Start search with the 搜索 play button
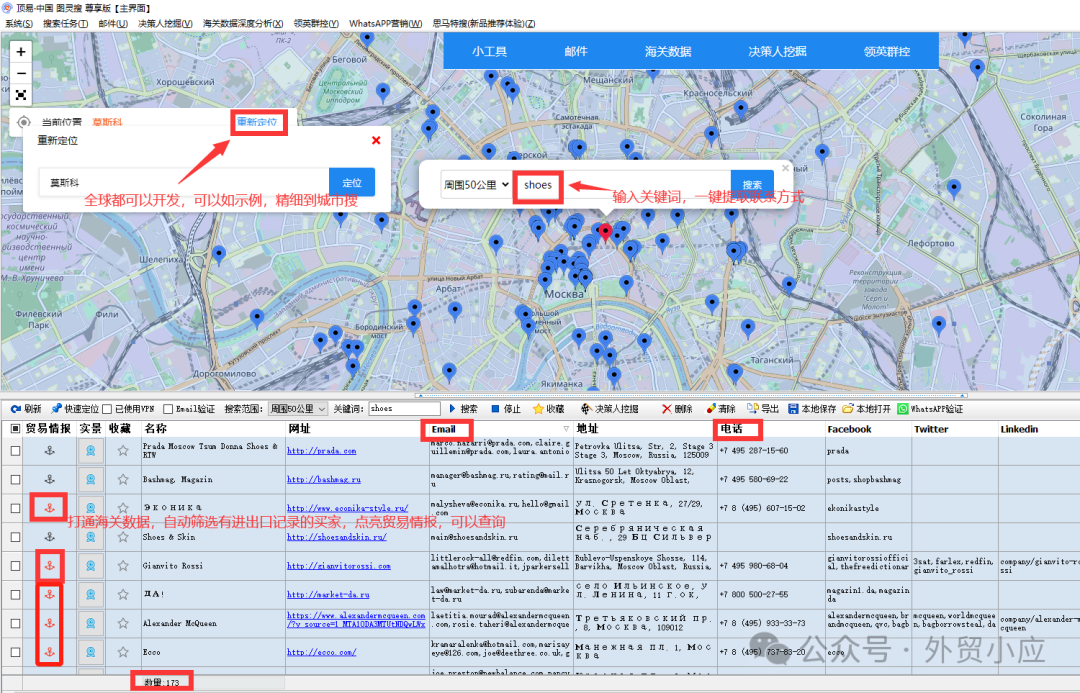 (464, 409)
